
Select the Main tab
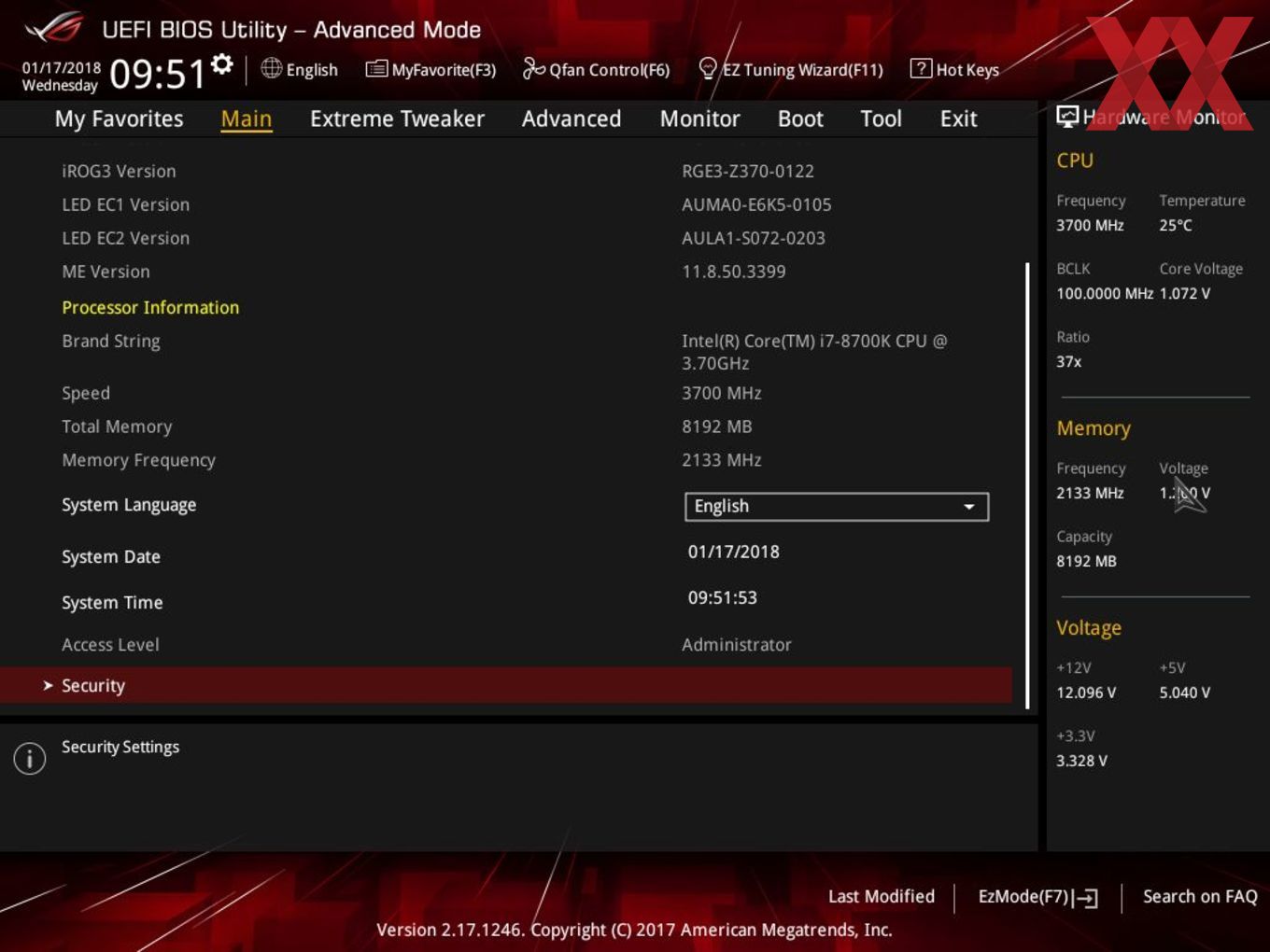pyautogui.click(x=247, y=119)
